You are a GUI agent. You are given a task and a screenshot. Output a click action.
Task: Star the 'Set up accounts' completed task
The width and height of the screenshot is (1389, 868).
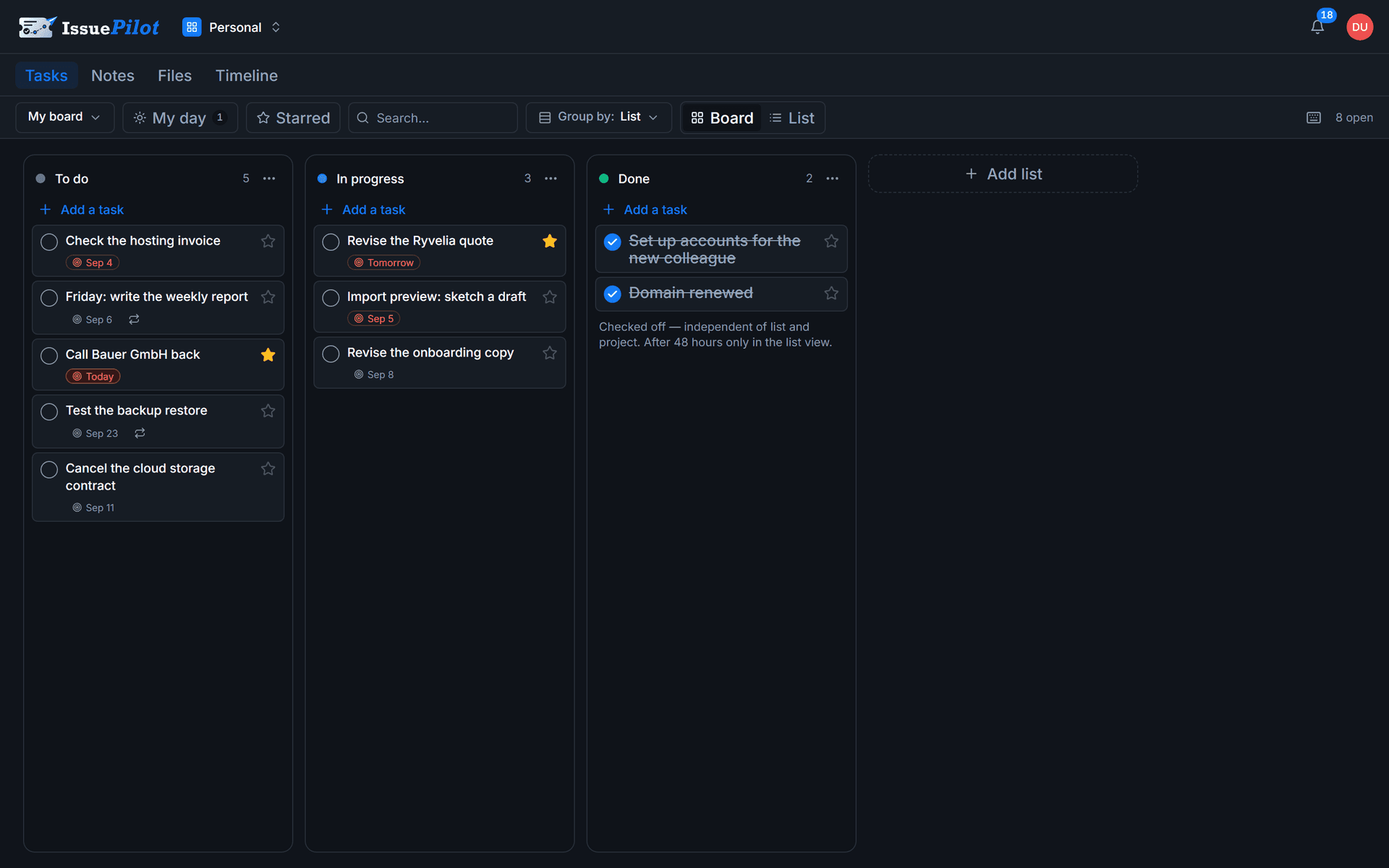pyautogui.click(x=831, y=241)
